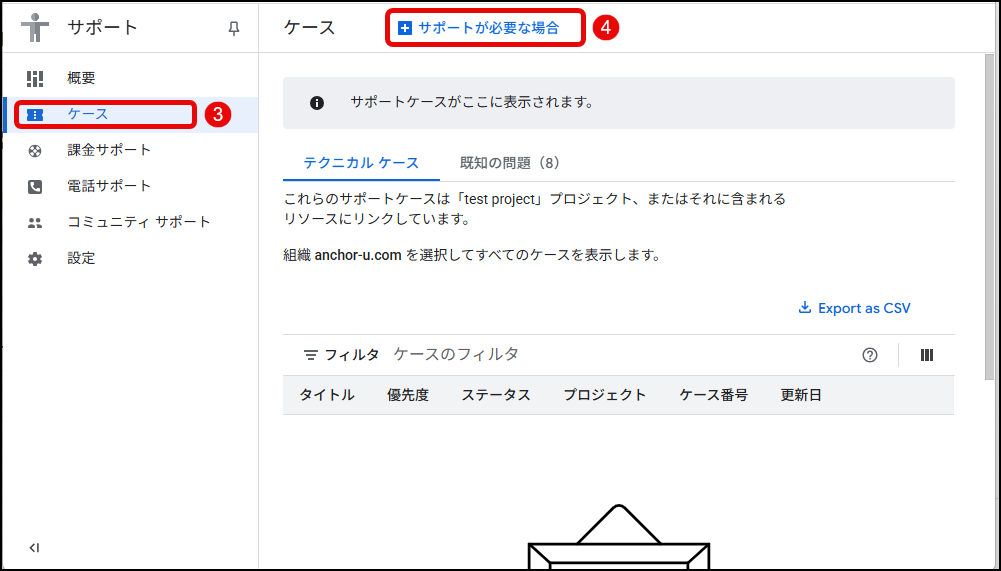Open the filter help question mark icon

pos(870,355)
